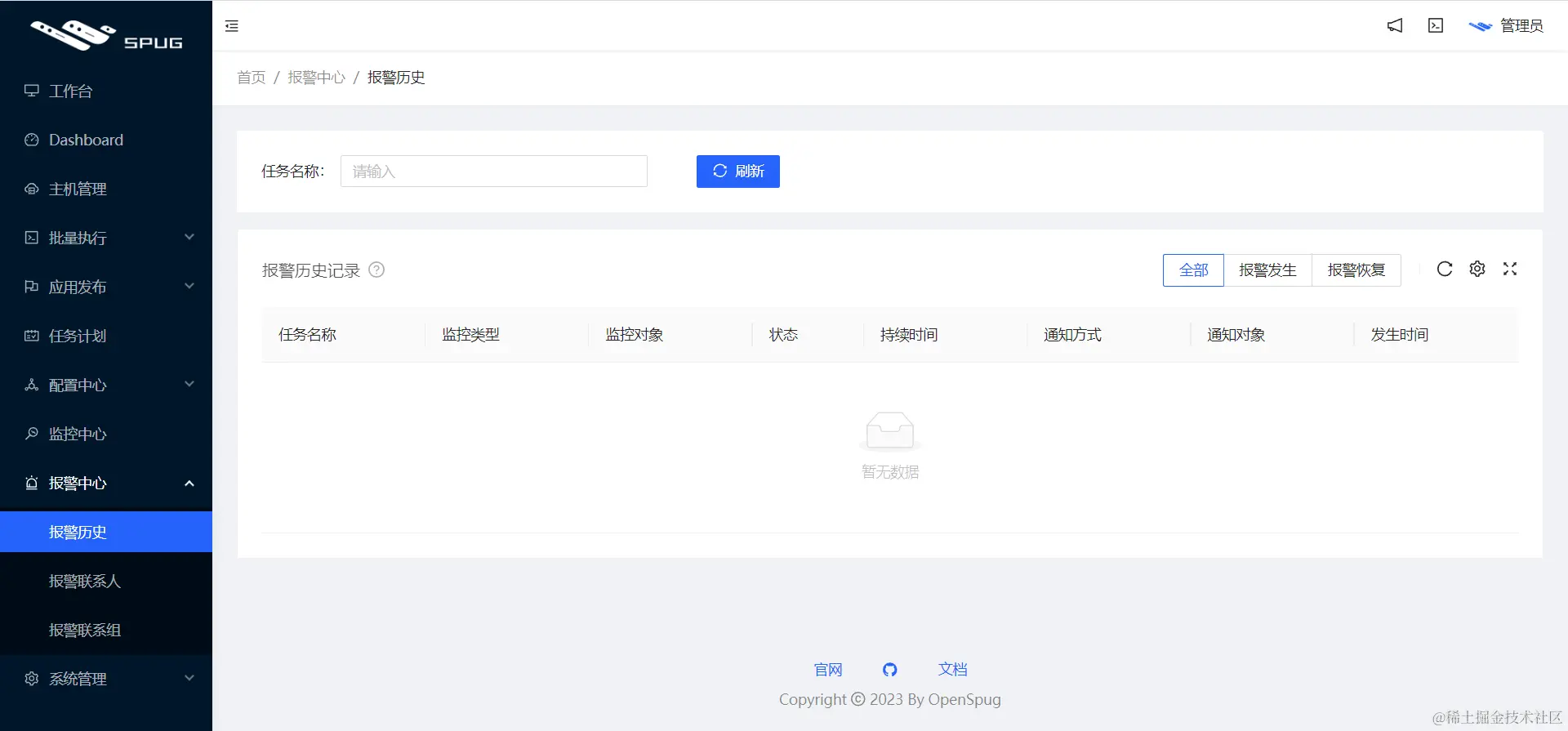
Task: Click the SPUG logo
Action: 106,36
